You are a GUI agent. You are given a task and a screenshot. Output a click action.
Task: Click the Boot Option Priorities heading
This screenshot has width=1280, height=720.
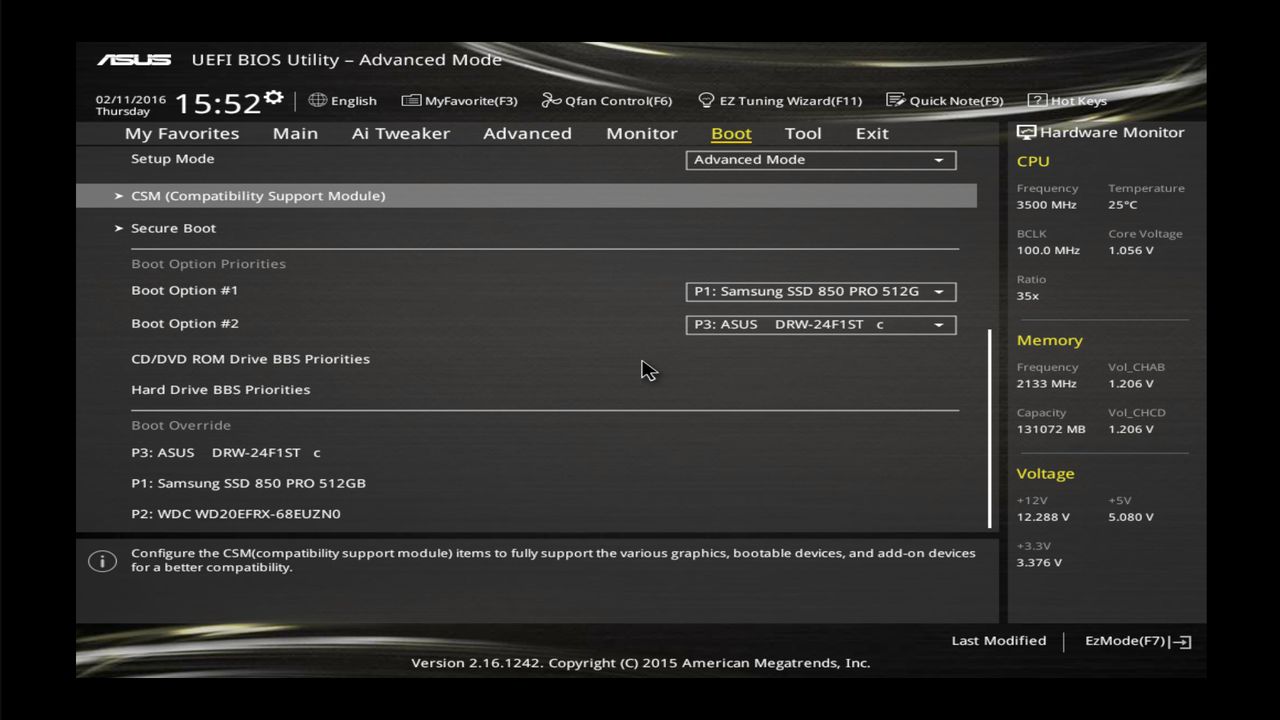pyautogui.click(x=208, y=264)
